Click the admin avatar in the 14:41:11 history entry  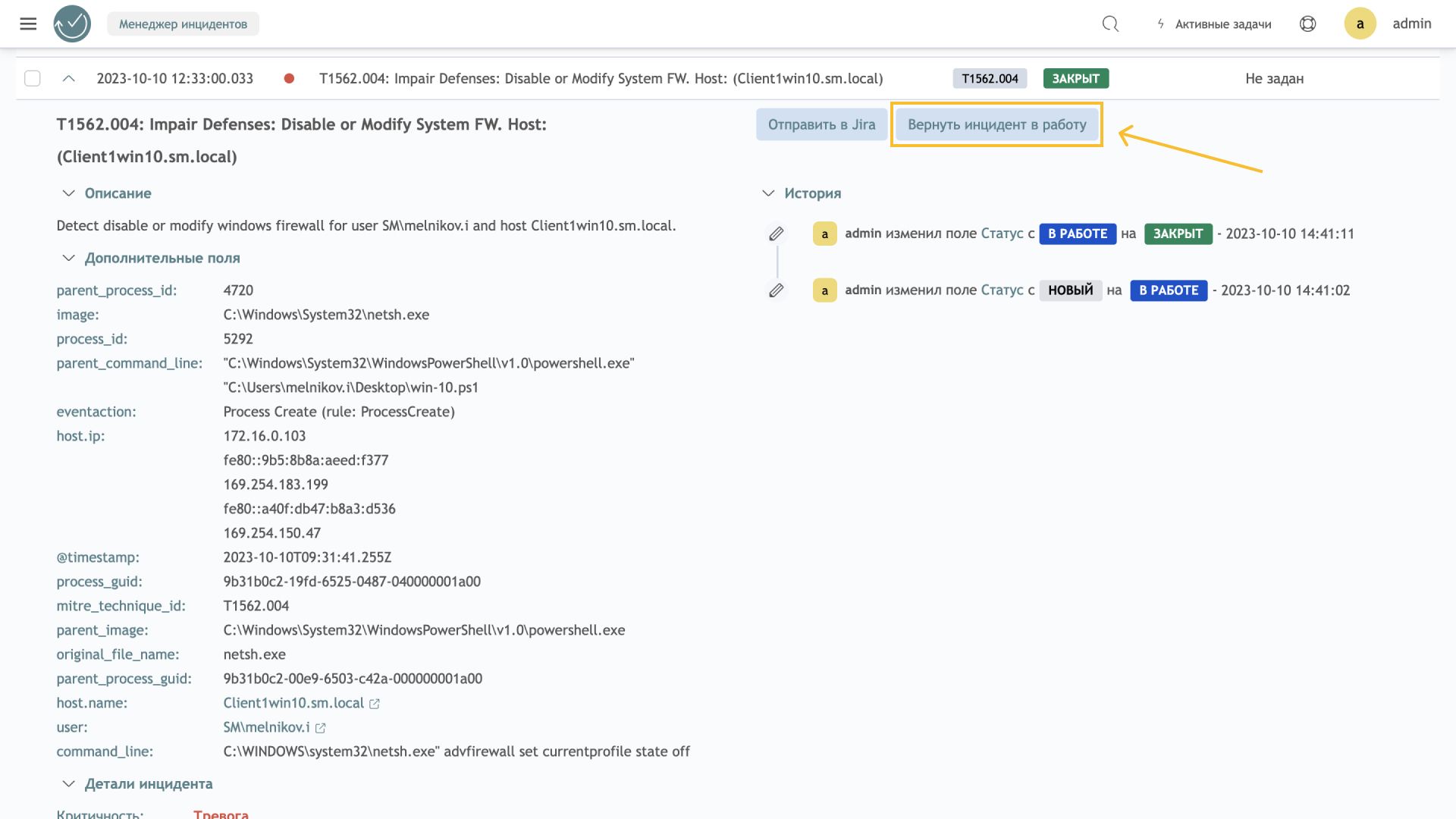click(825, 234)
